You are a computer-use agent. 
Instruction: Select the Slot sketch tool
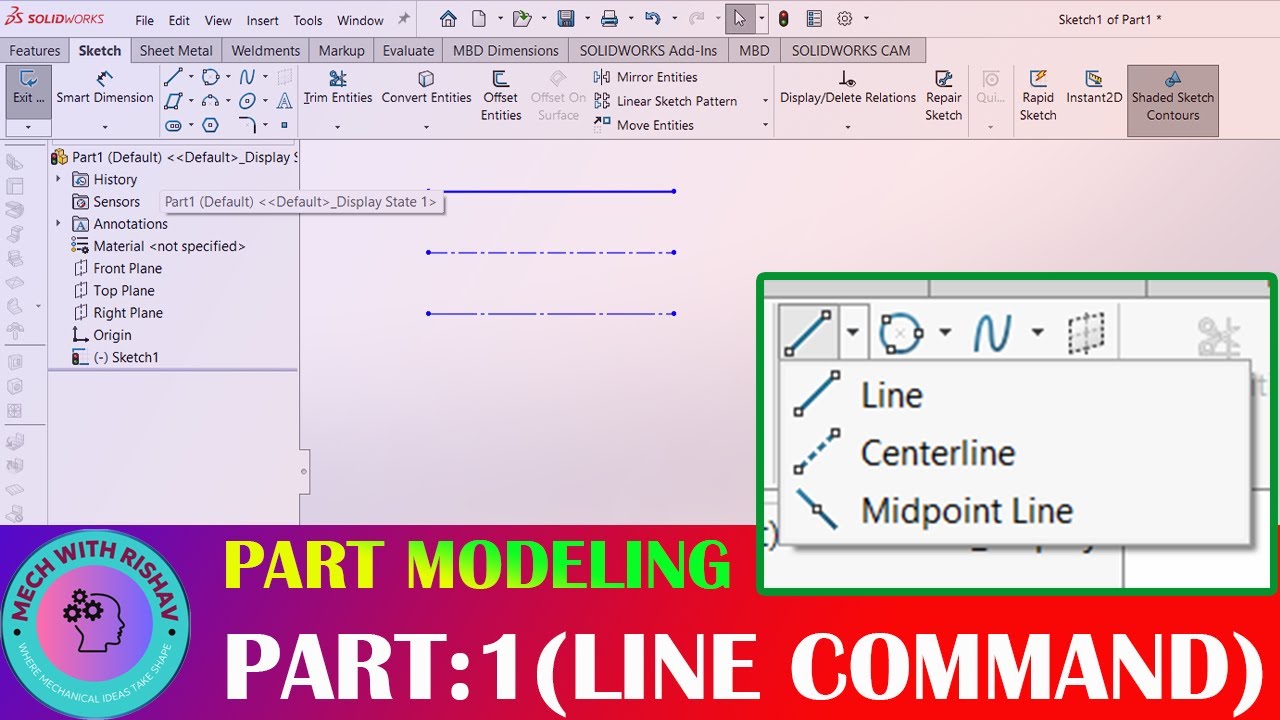174,125
